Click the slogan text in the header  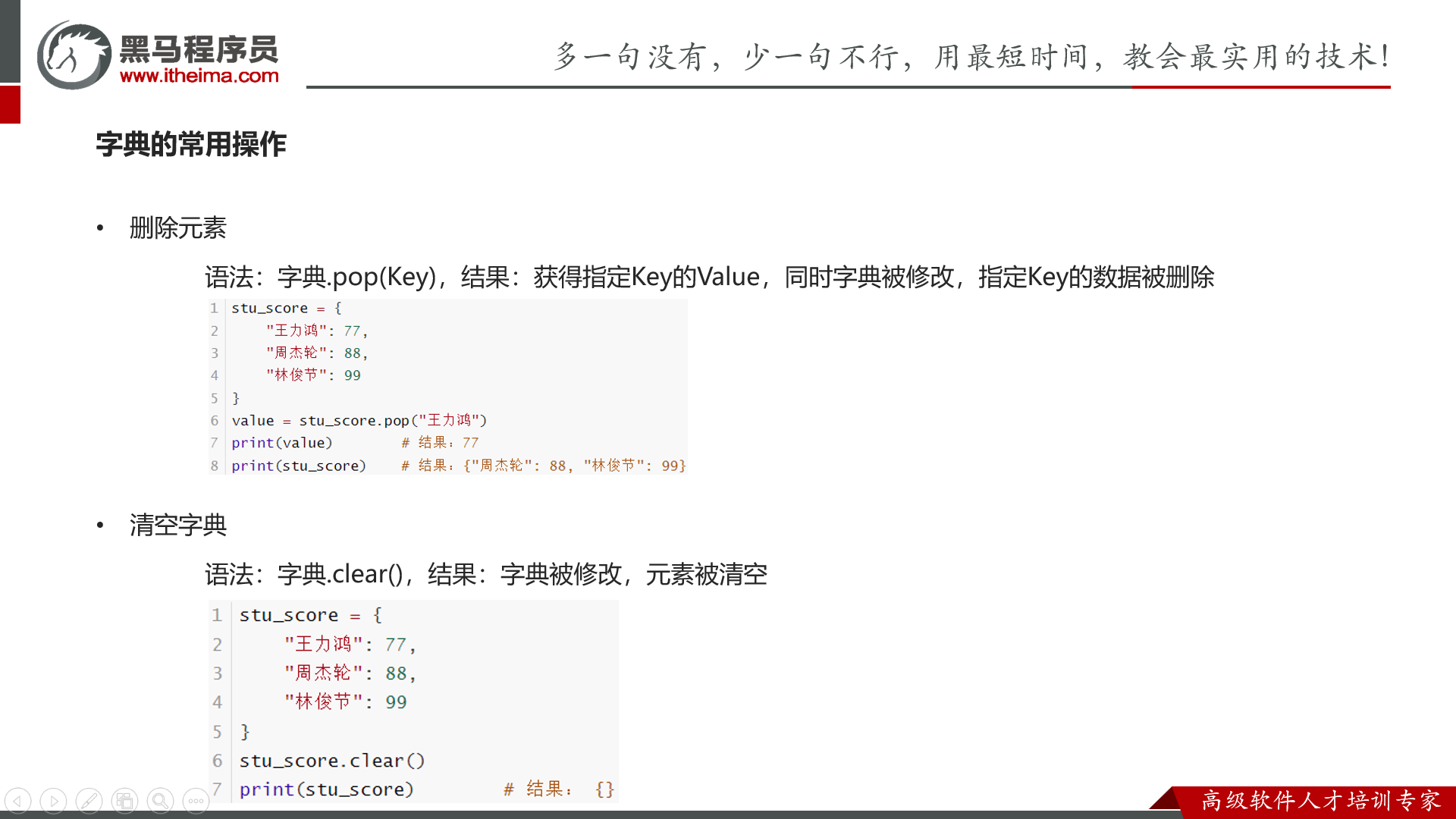(x=972, y=56)
